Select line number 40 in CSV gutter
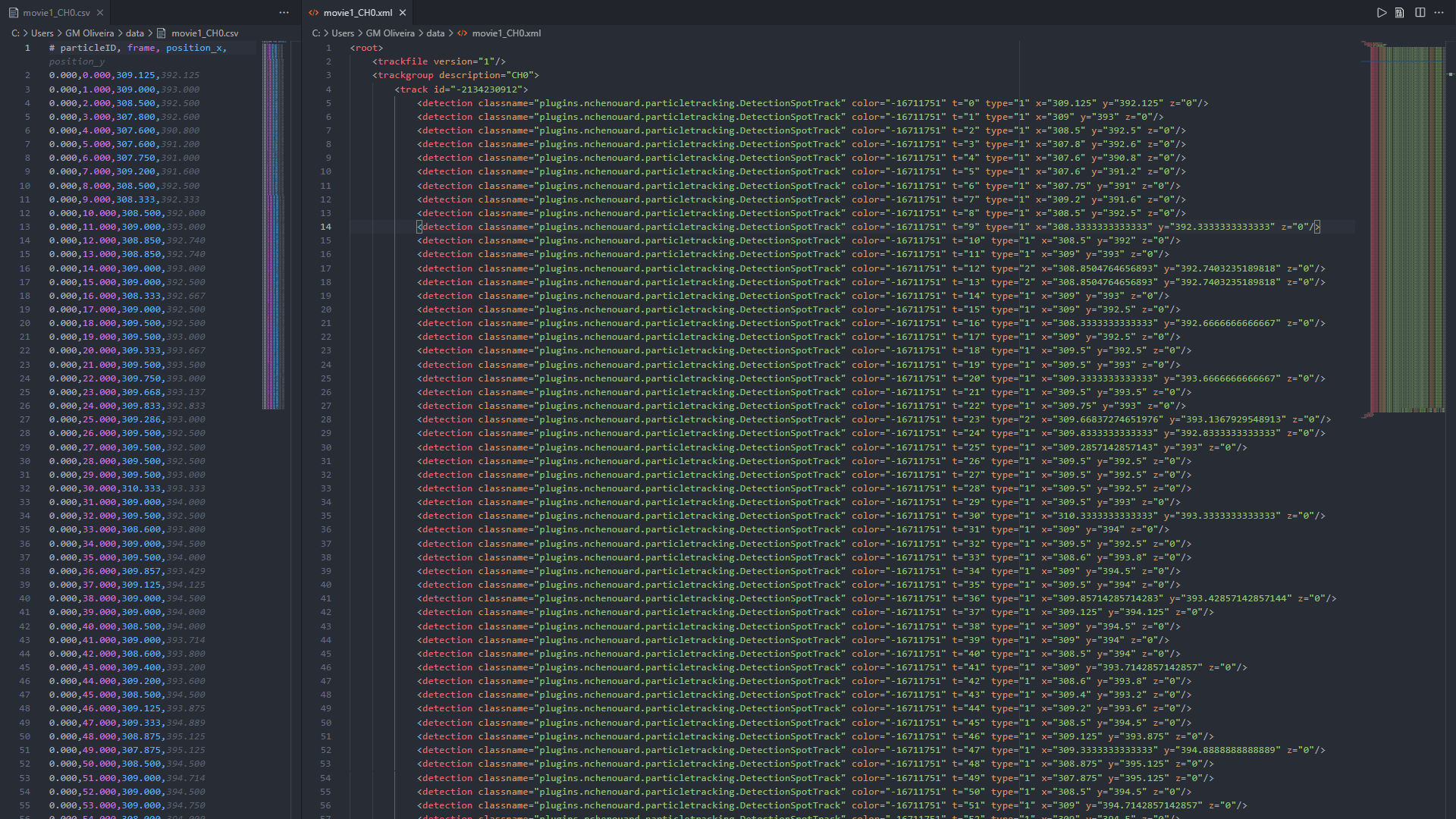This screenshot has height=819, width=1456. point(25,598)
